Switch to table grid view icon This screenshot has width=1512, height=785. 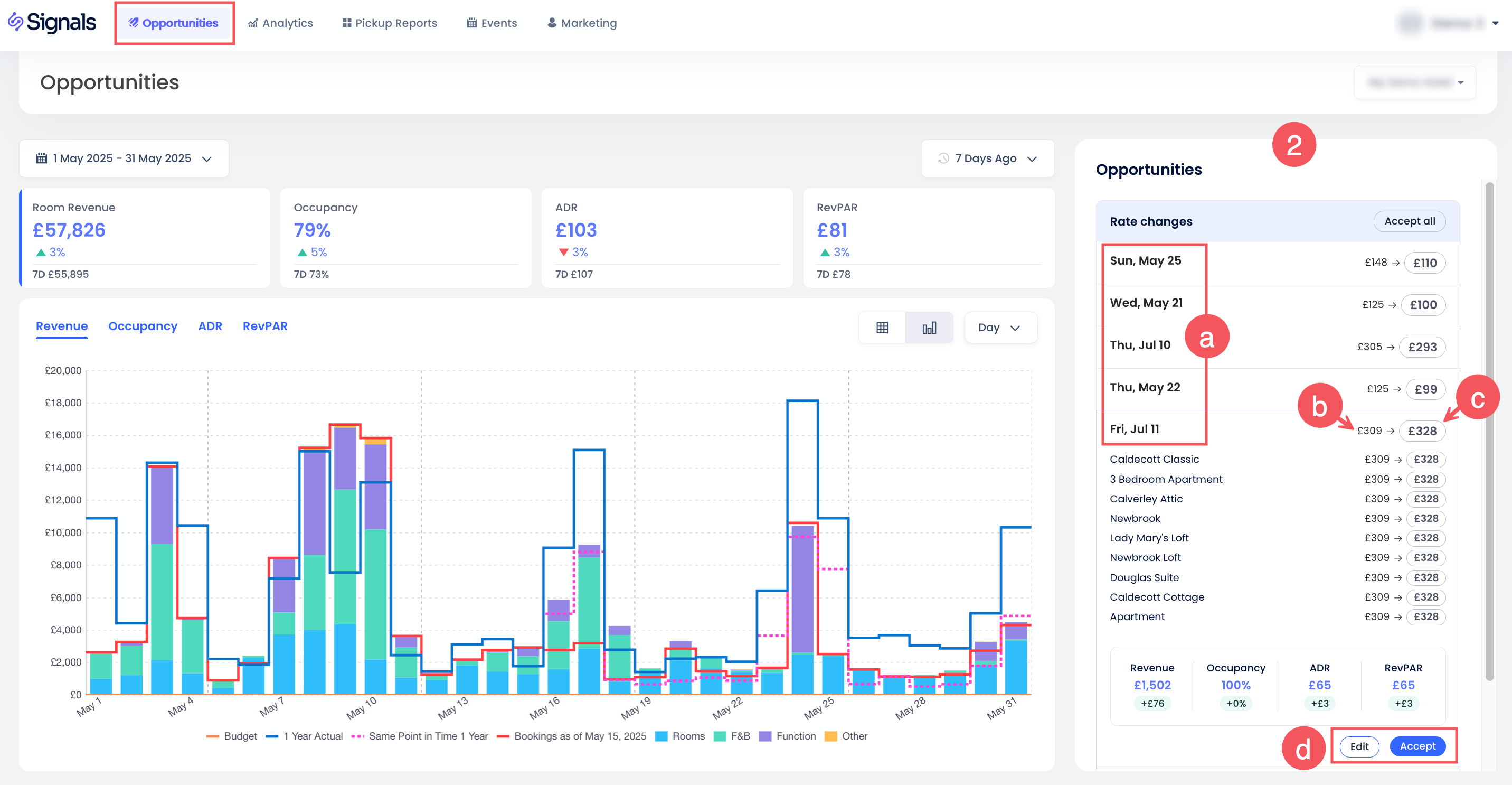pyautogui.click(x=882, y=328)
